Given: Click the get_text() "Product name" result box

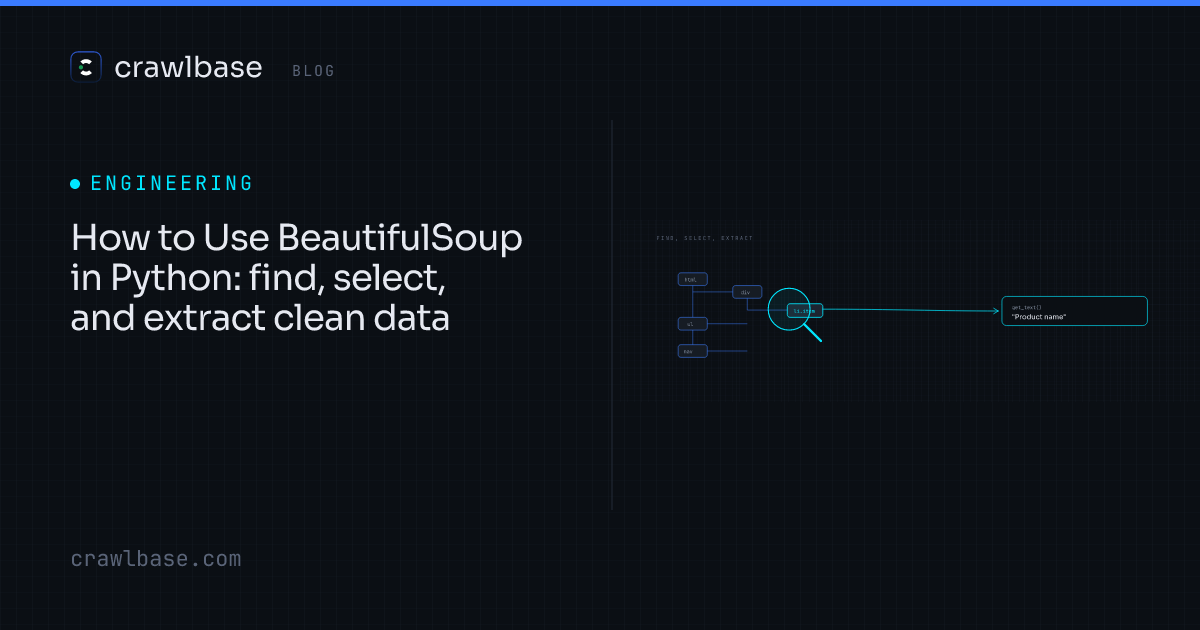Looking at the screenshot, I should coord(1074,311).
